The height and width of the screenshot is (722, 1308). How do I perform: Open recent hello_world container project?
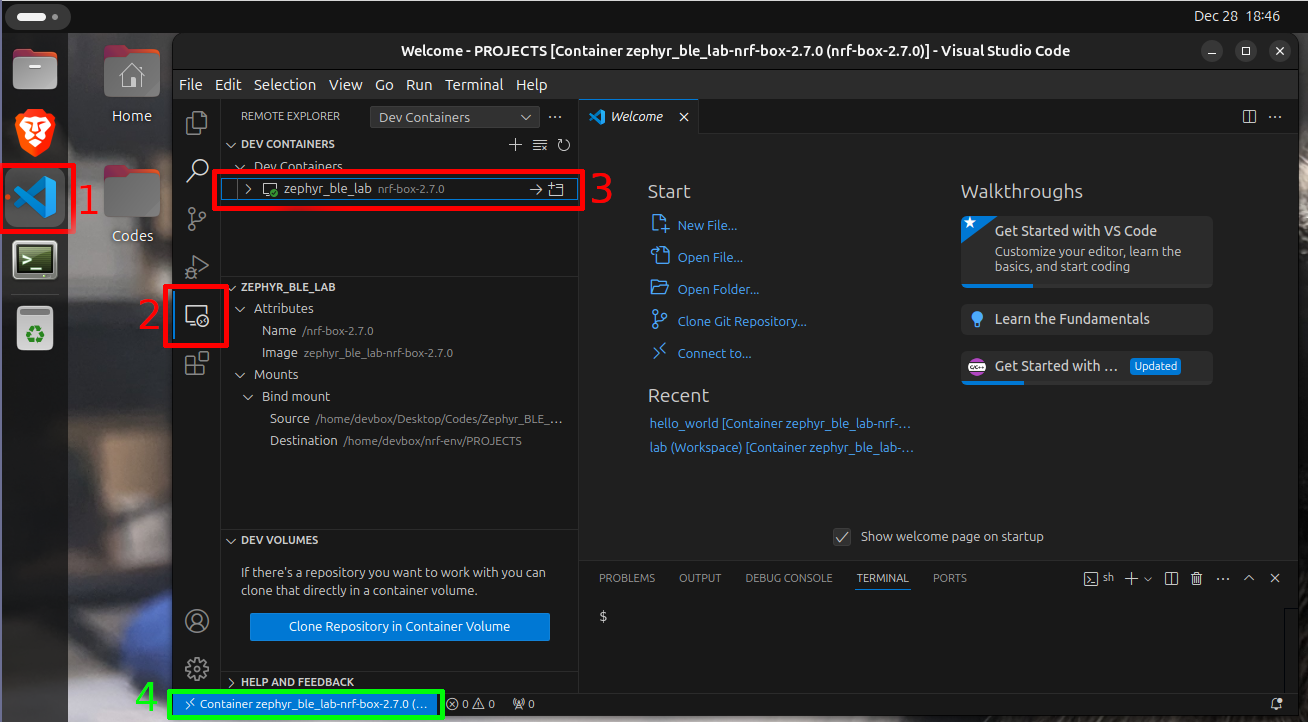tap(780, 424)
